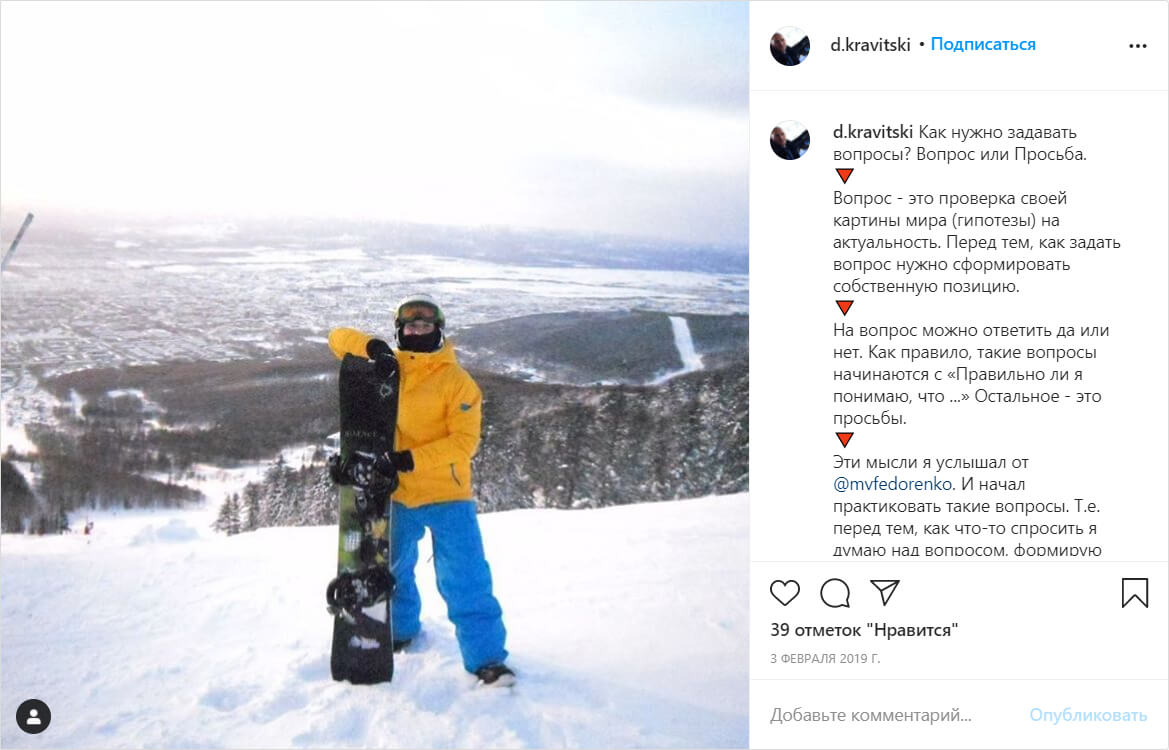Like the post with heart icon
The image size is (1169, 750).
click(x=784, y=593)
